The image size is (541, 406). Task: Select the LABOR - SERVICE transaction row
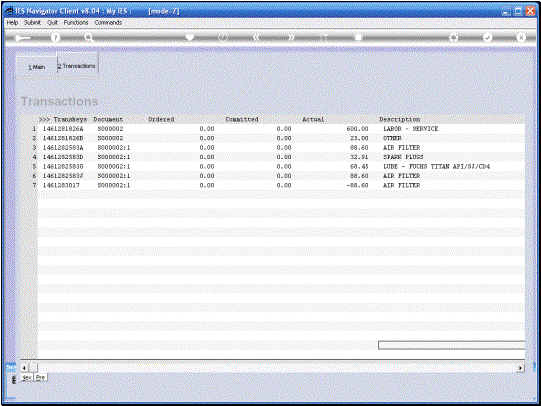[281, 129]
